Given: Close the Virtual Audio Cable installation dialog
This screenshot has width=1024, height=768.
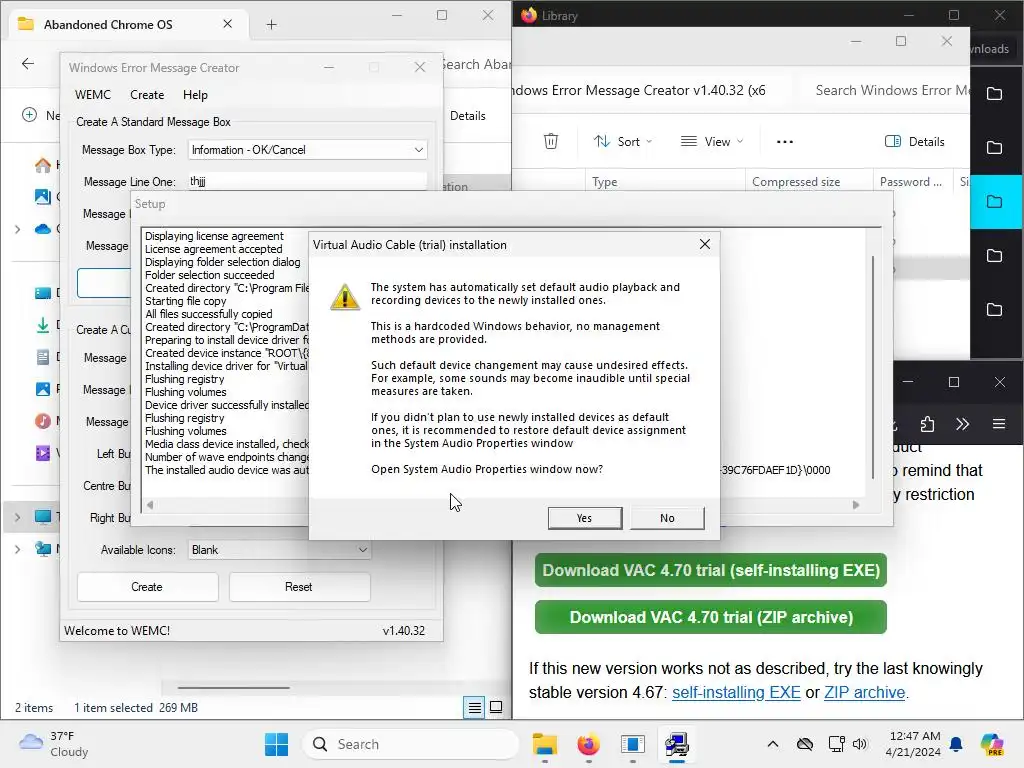Looking at the screenshot, I should (705, 244).
